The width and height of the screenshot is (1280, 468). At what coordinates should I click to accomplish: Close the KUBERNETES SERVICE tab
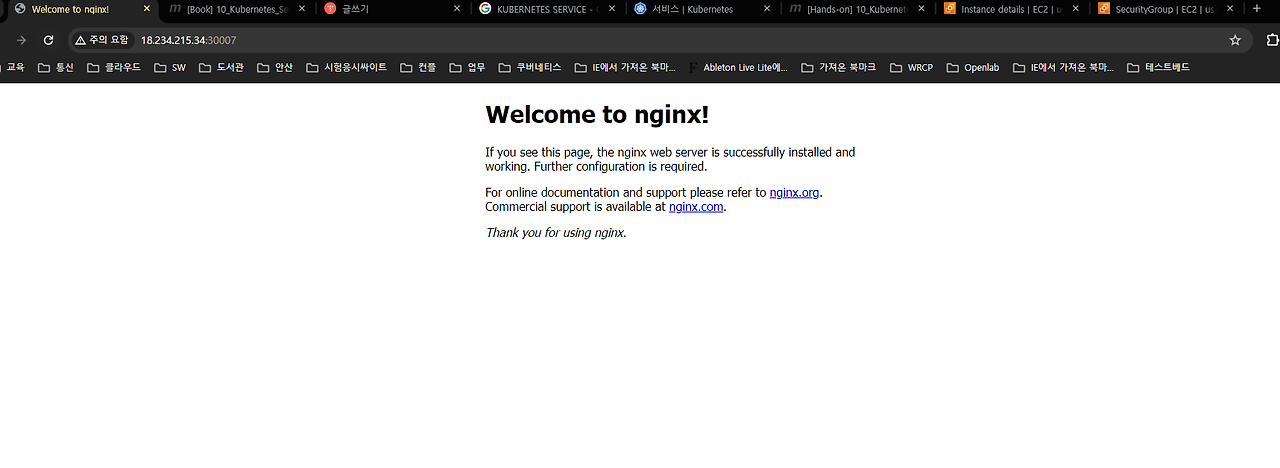point(612,9)
